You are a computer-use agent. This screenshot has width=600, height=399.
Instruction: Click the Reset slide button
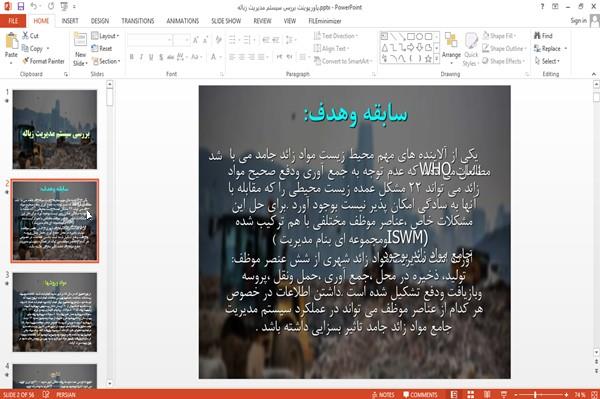(x=102, y=49)
